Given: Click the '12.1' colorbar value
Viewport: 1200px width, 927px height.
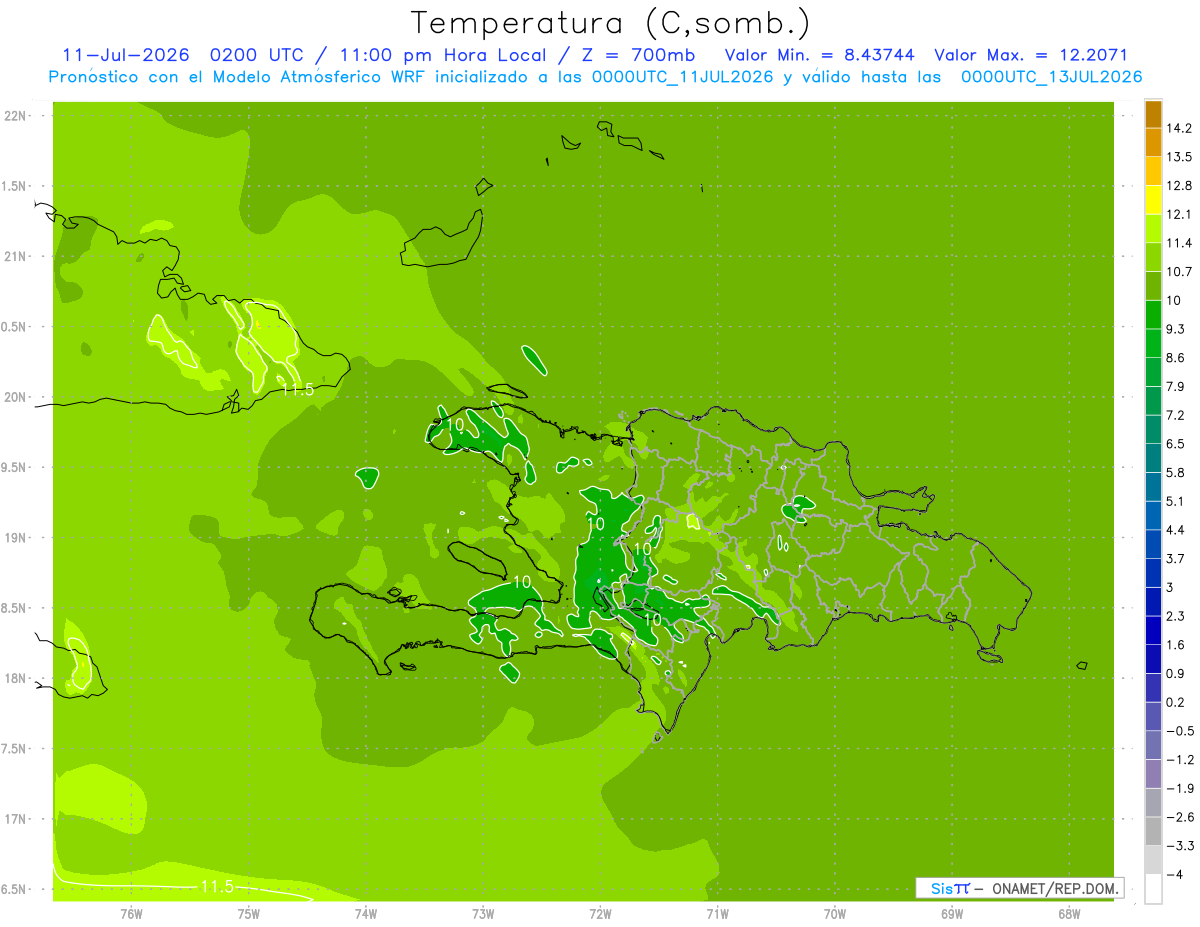Looking at the screenshot, I should click(x=1179, y=214).
